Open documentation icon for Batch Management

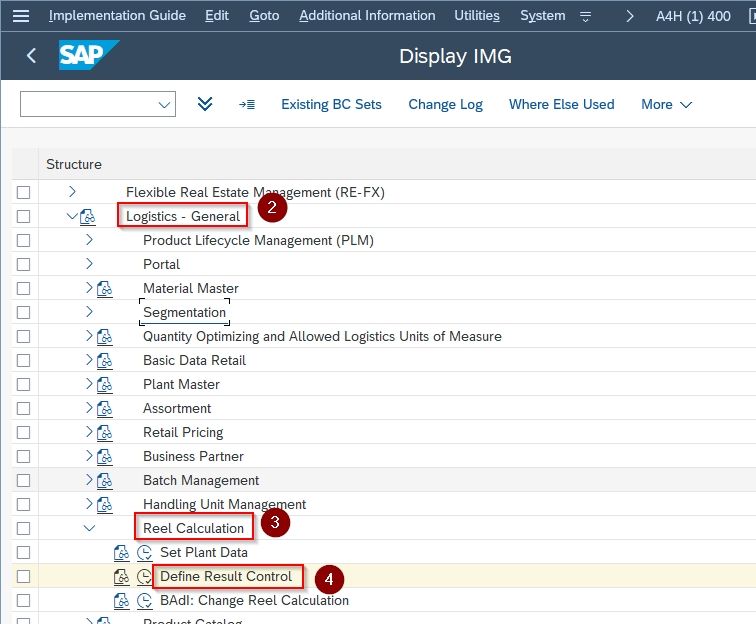pos(105,480)
